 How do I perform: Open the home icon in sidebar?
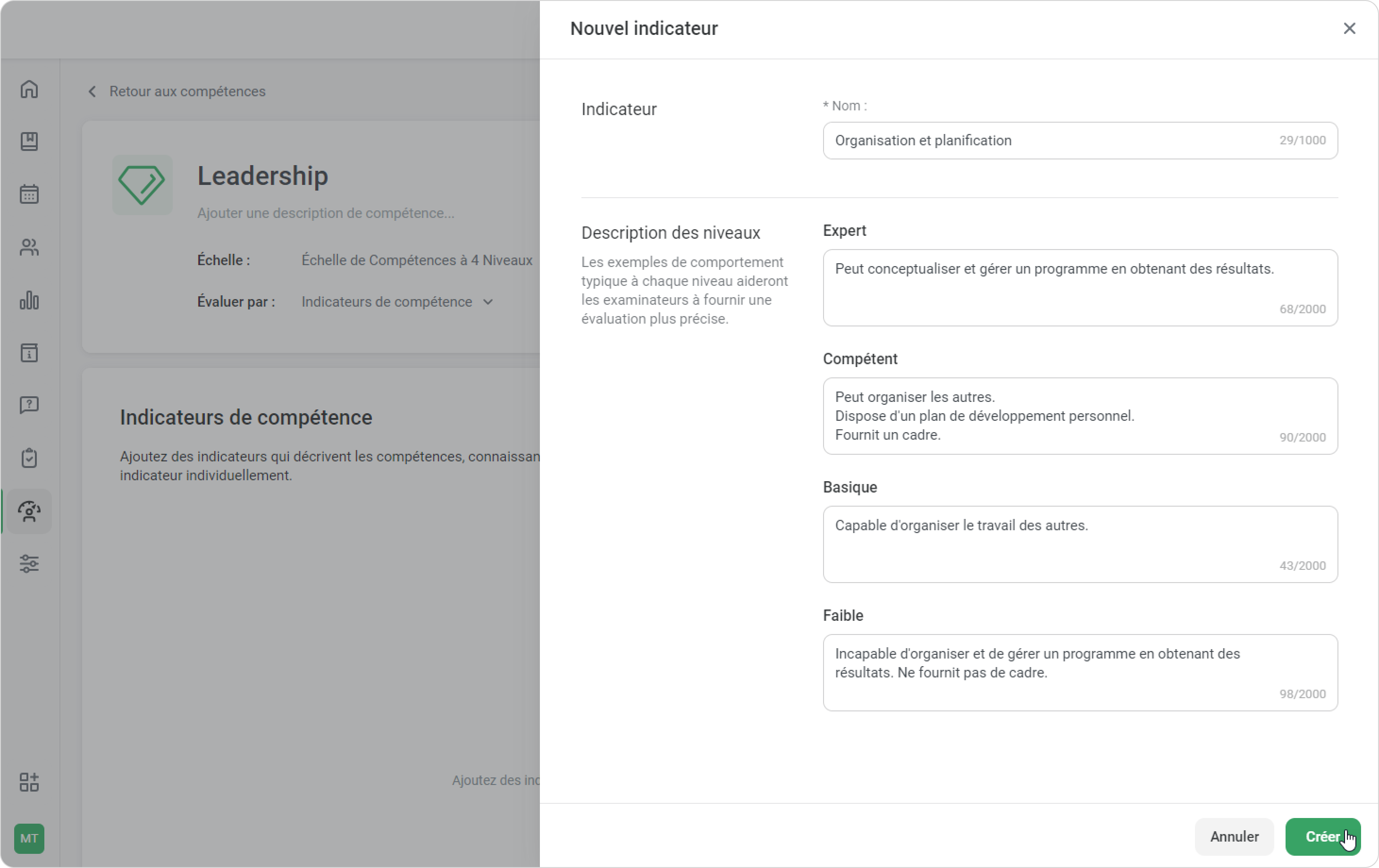coord(29,89)
